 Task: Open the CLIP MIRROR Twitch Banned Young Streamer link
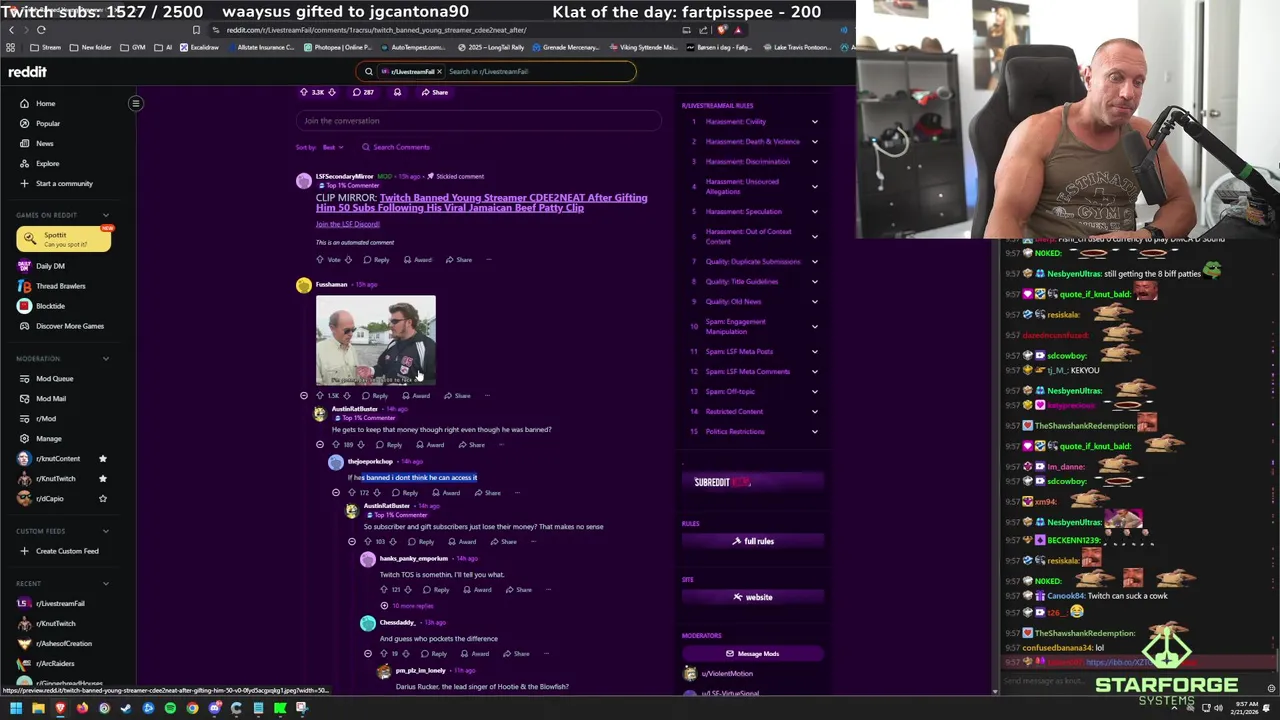(481, 202)
